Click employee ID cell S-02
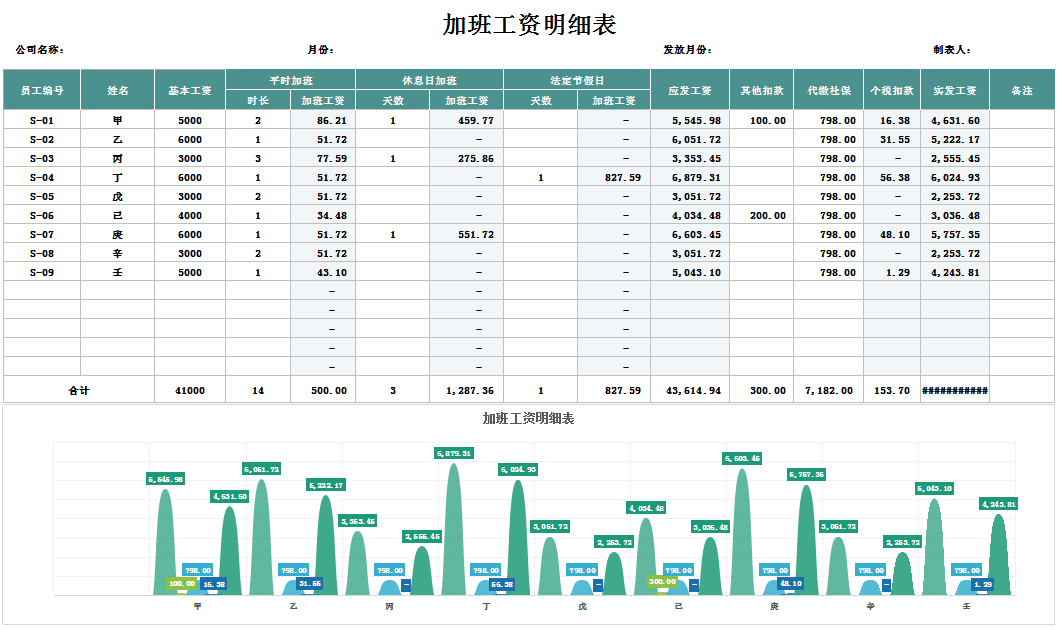 tap(42, 139)
